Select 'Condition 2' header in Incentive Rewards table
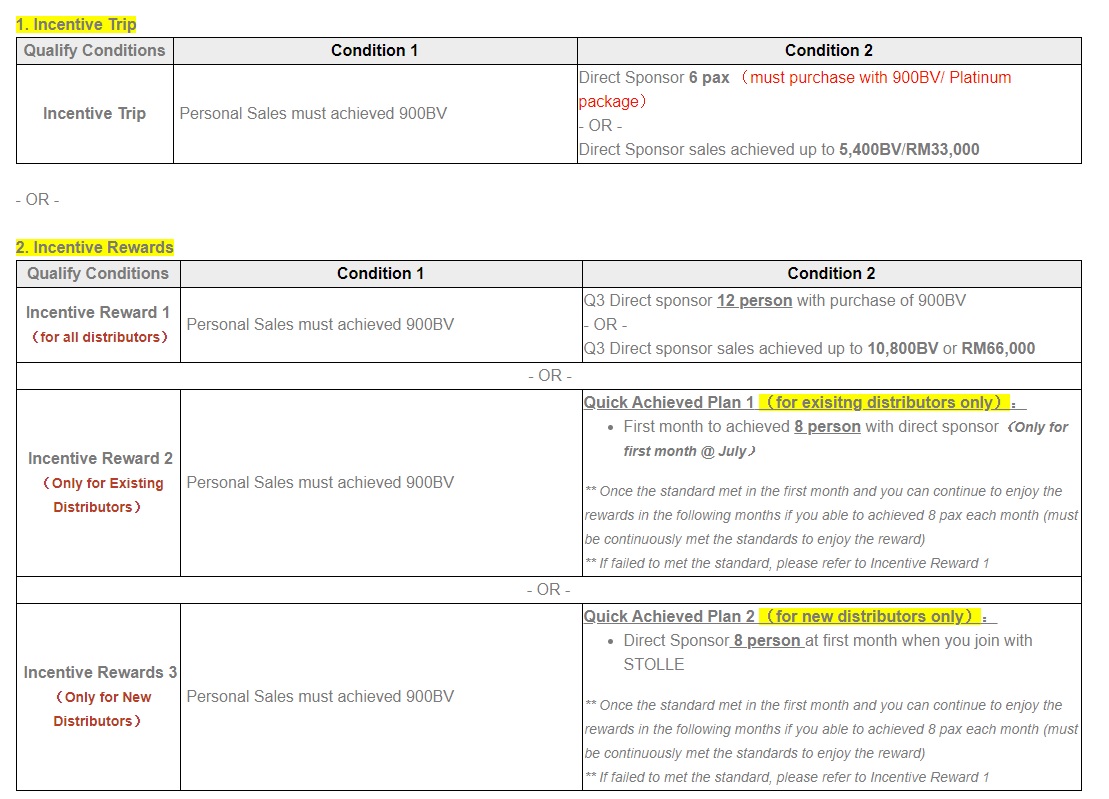The width and height of the screenshot is (1109, 799). pyautogui.click(x=831, y=274)
